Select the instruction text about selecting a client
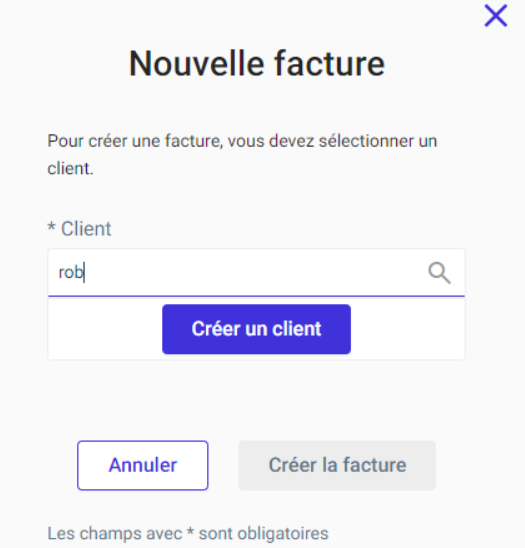 point(242,154)
